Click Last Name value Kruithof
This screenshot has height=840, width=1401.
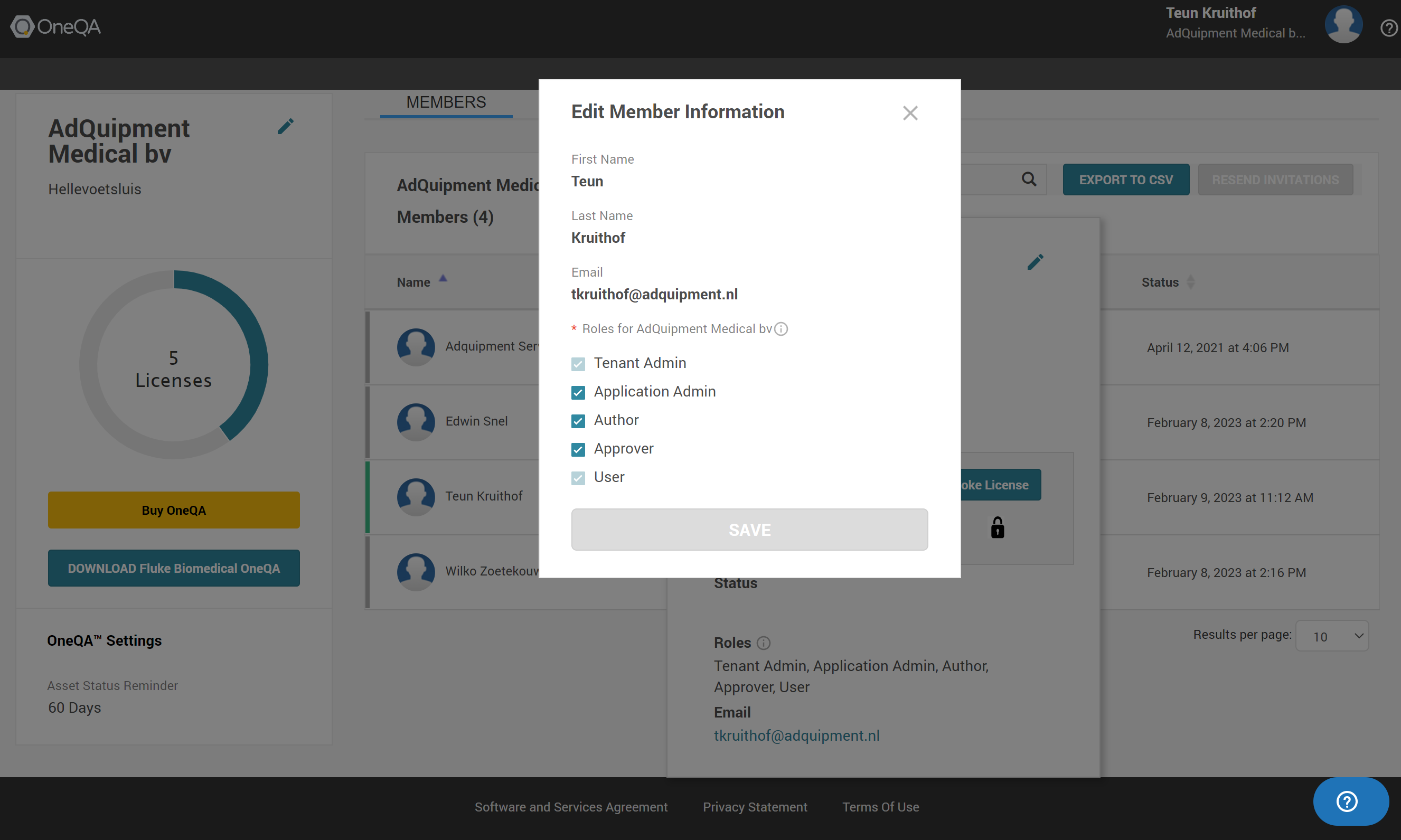[x=598, y=238]
